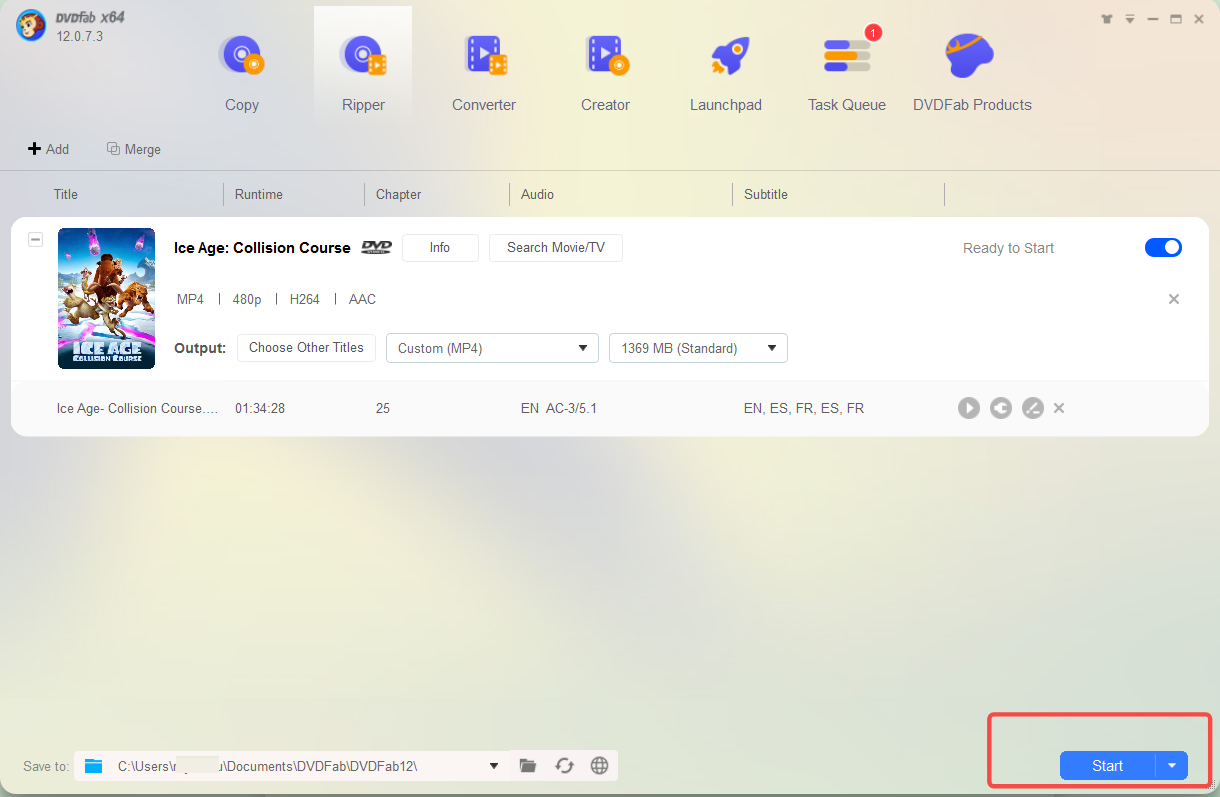Open advanced settings icon in title row
The width and height of the screenshot is (1220, 797).
[x=1001, y=408]
